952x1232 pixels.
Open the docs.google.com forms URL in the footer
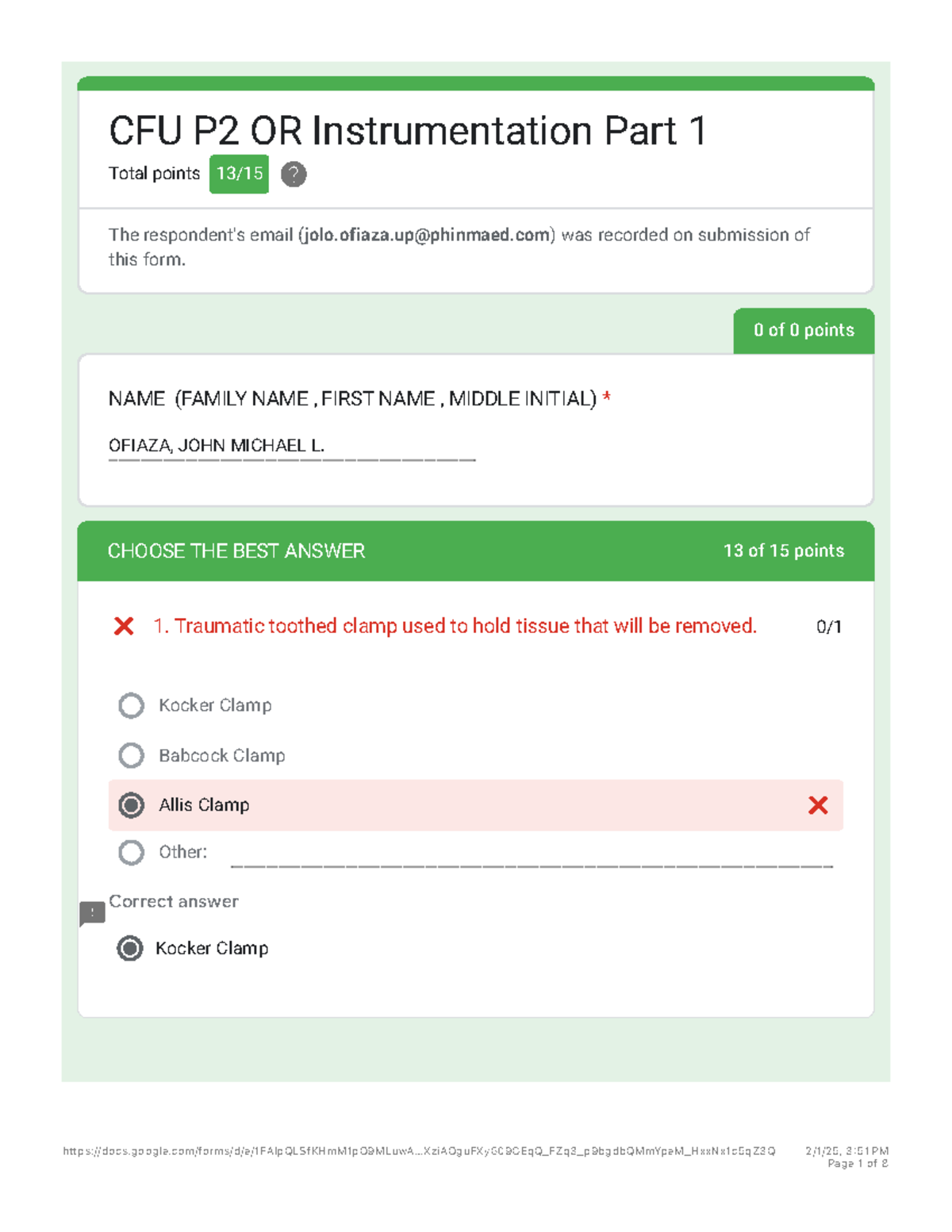click(419, 1150)
